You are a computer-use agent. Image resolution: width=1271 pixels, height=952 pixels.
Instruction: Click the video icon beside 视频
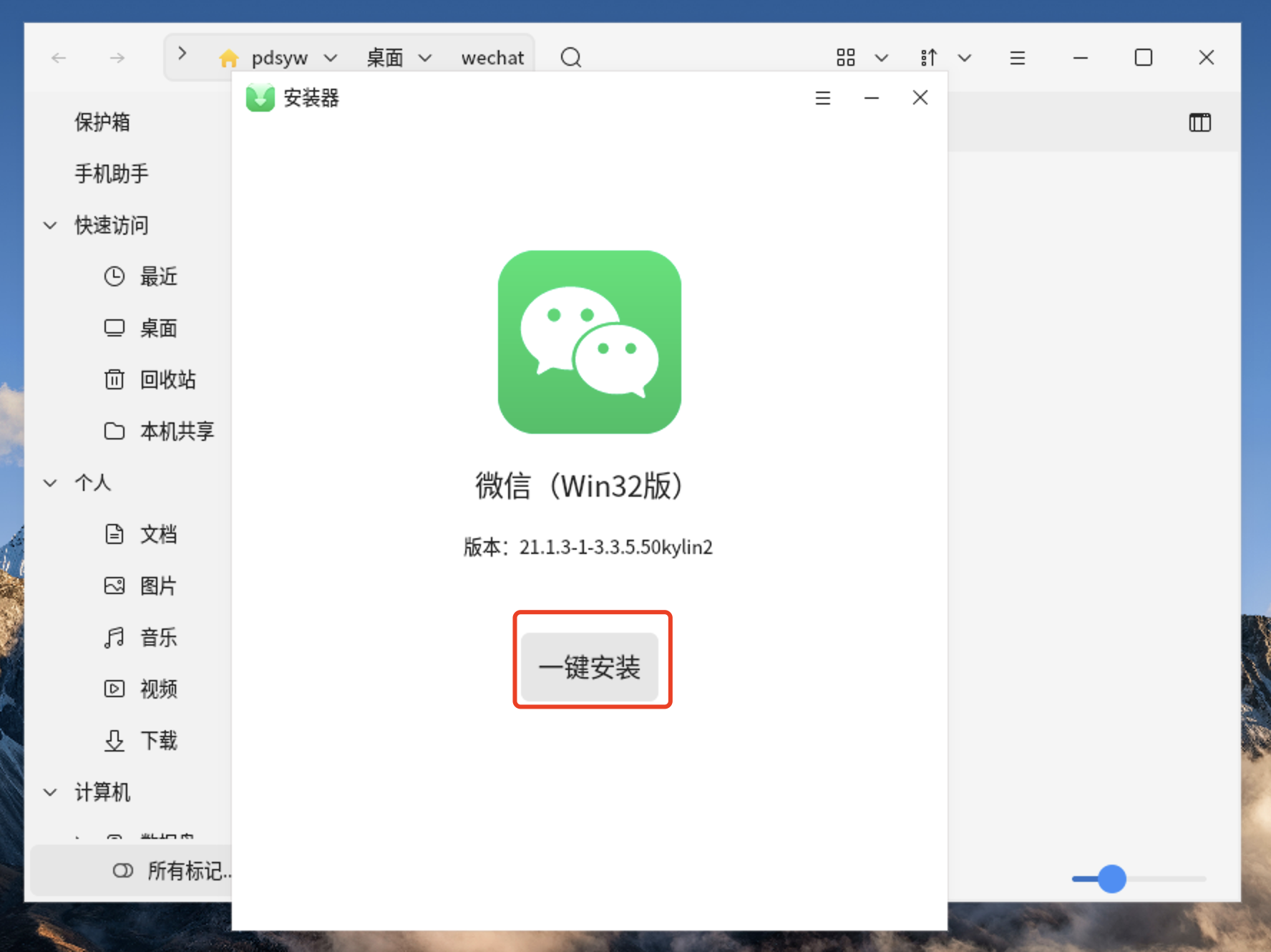point(115,689)
